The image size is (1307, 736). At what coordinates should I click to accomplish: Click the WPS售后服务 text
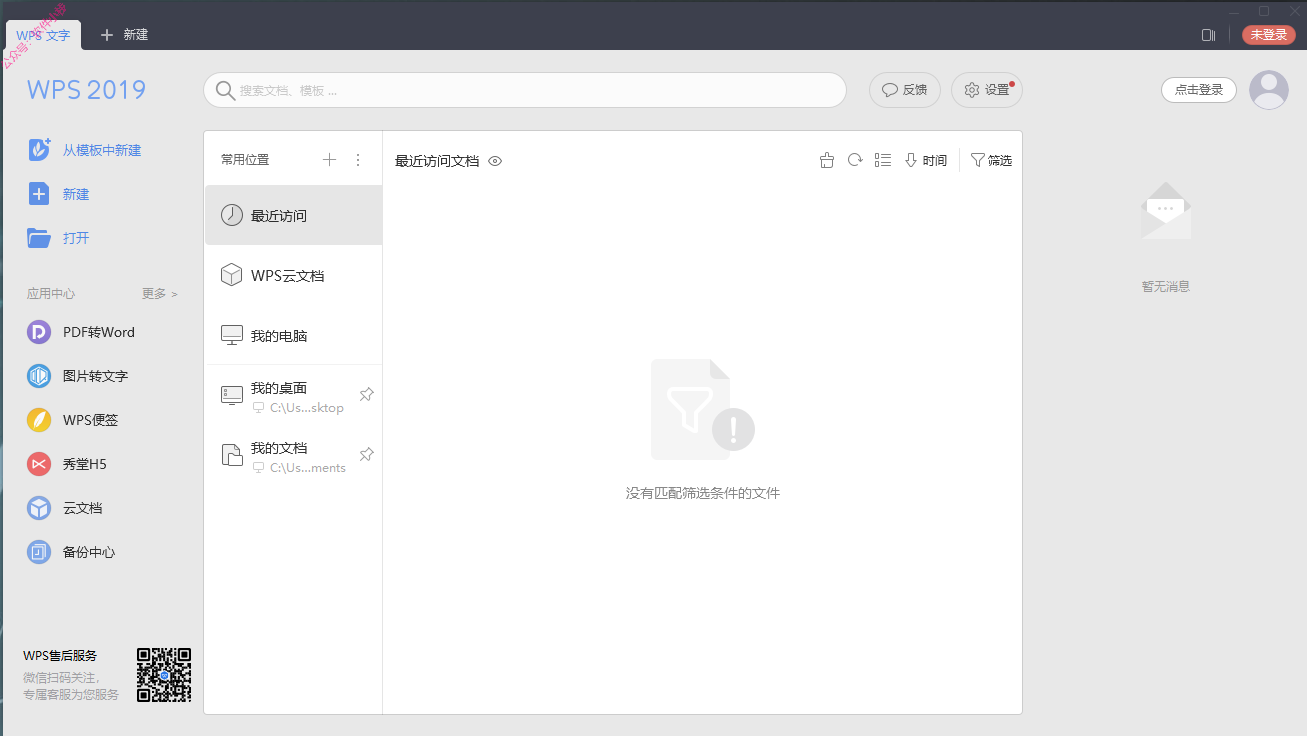tap(60, 656)
